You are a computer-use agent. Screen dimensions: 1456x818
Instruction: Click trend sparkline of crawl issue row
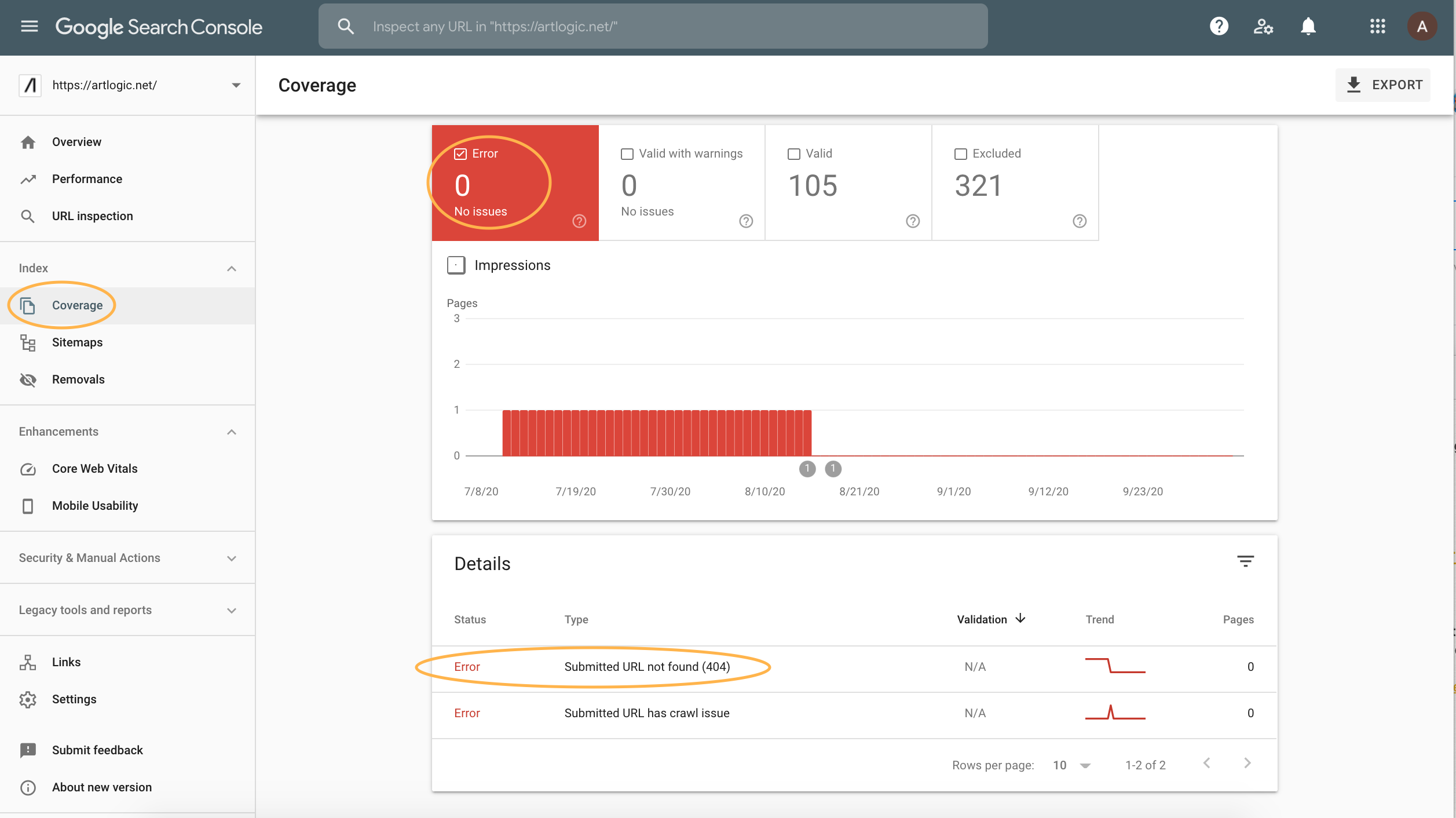pos(1115,712)
